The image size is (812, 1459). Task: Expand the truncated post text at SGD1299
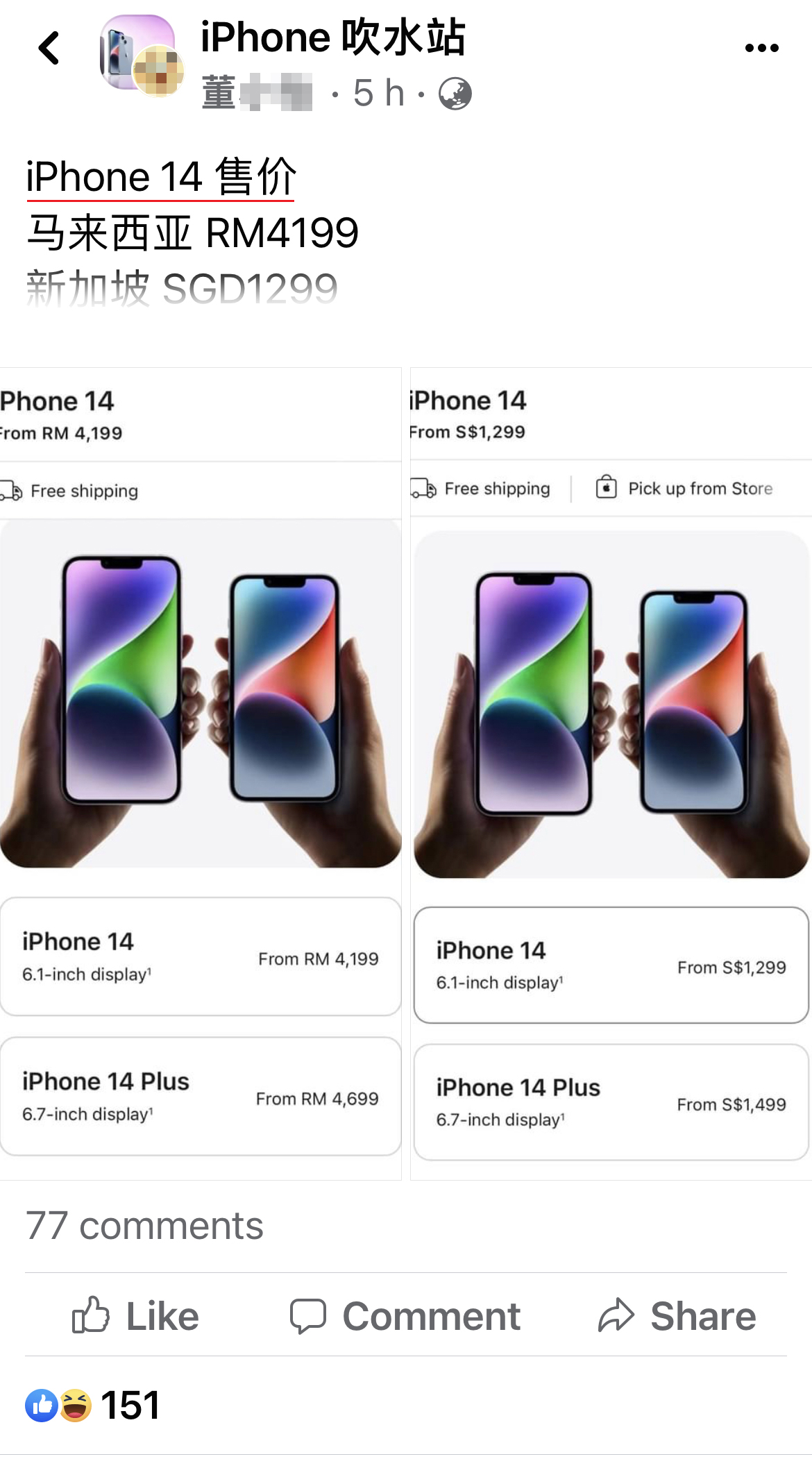pos(182,289)
